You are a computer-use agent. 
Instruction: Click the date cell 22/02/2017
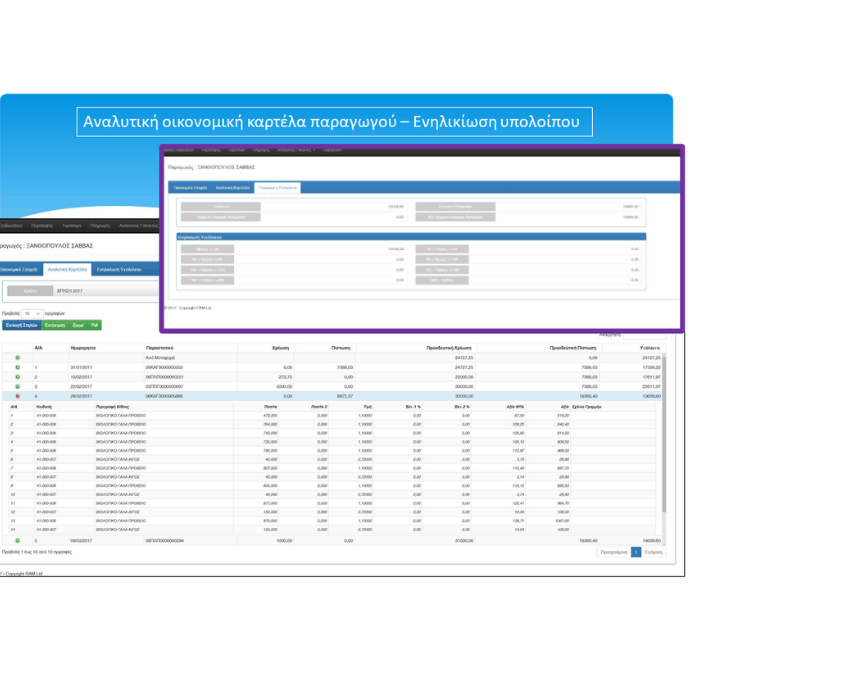81,386
